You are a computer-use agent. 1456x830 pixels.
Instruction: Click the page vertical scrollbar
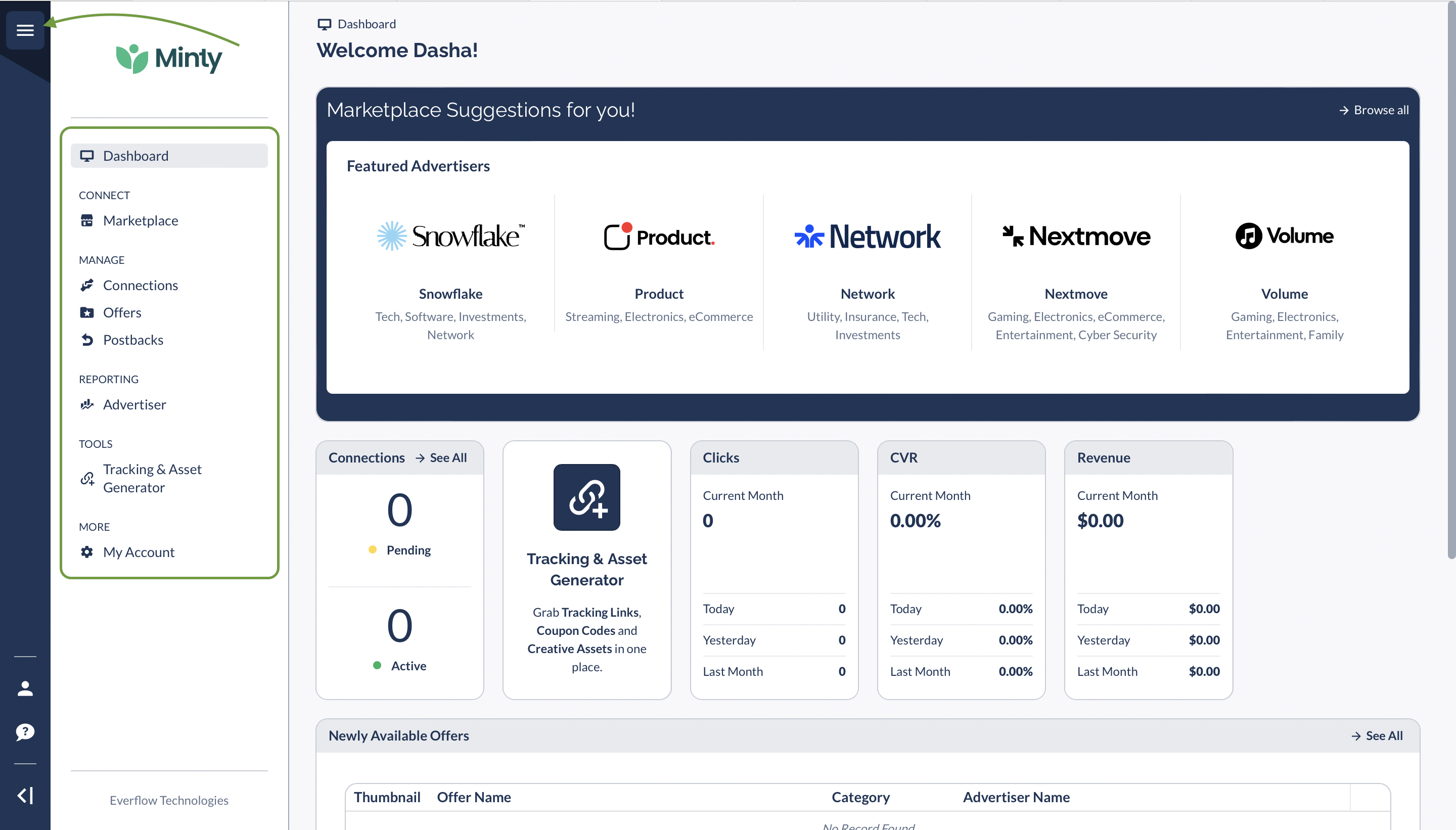1451,280
